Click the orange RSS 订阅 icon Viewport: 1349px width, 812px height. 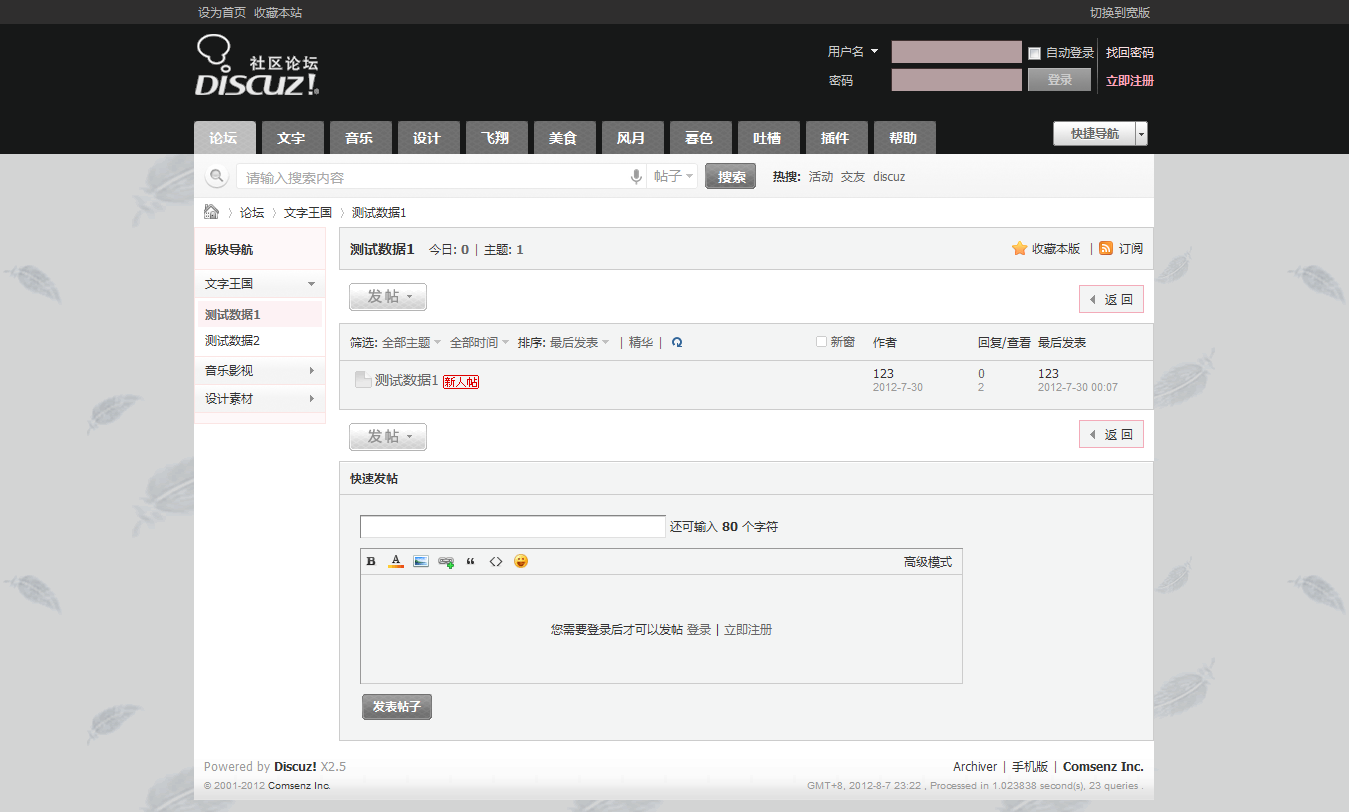click(1106, 248)
